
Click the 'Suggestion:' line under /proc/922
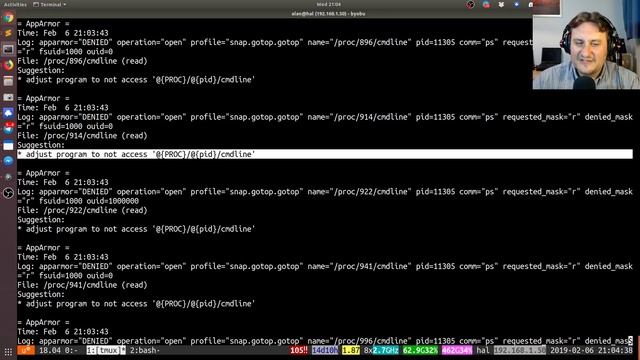point(41,220)
